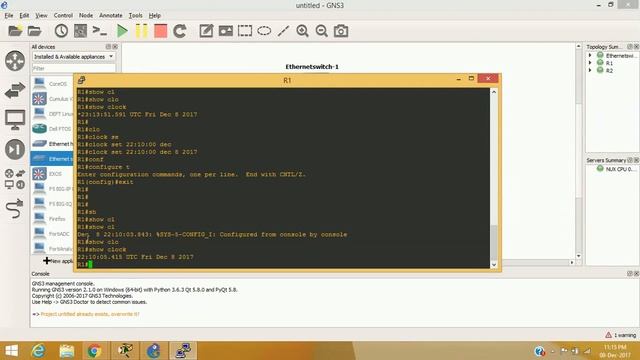This screenshot has height=360, width=640.
Task: Browse all devices sidebar icon
Action: tap(15, 179)
